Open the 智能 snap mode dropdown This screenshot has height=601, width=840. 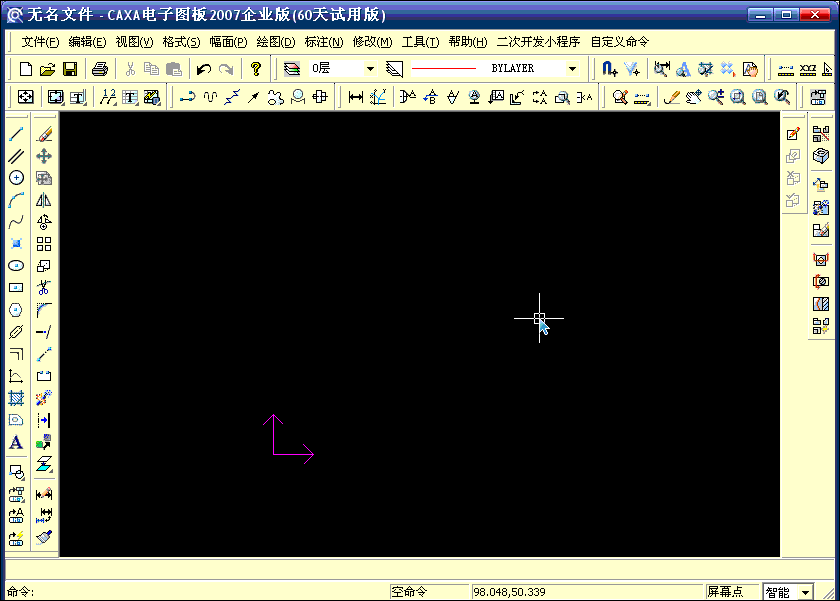click(x=805, y=592)
